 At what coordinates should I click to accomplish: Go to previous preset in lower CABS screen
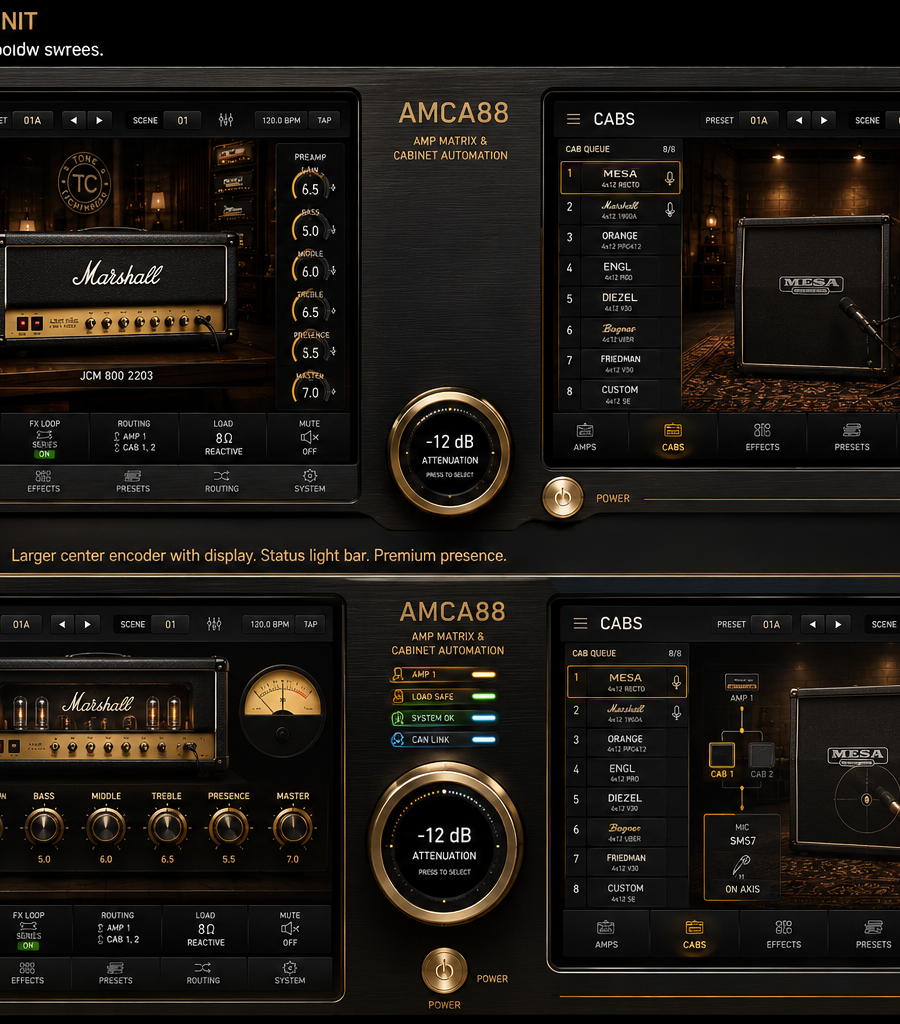click(812, 624)
